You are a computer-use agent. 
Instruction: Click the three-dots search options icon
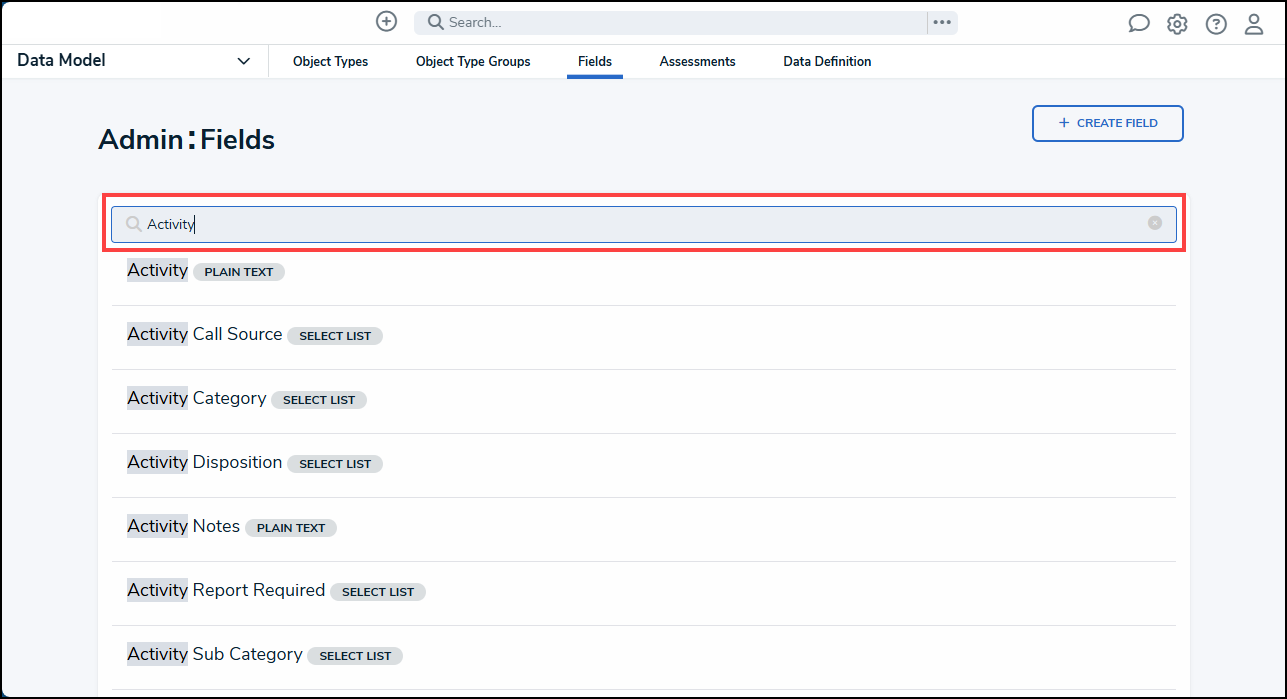pos(942,23)
